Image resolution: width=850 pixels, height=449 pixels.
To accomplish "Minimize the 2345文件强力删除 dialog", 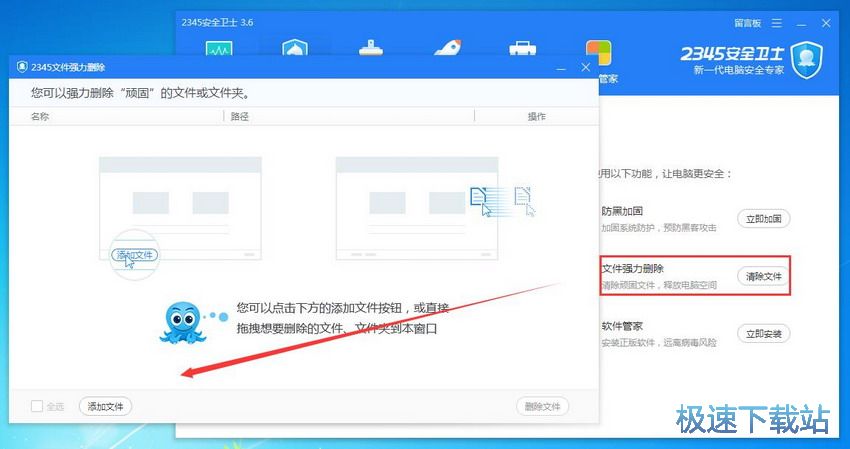I will click(x=561, y=68).
